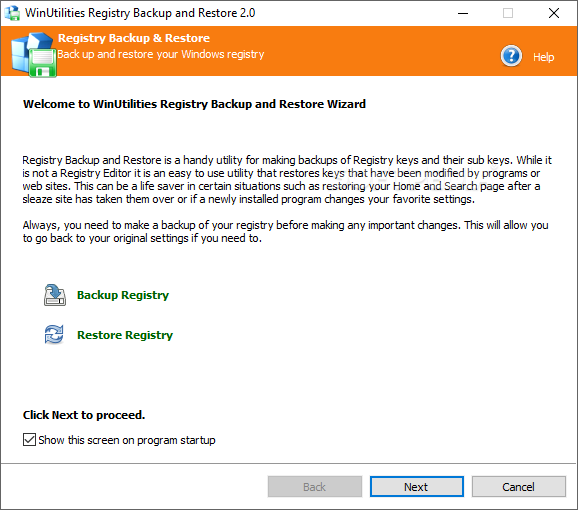Click the greyed-out Back button
The width and height of the screenshot is (578, 510).
click(314, 487)
